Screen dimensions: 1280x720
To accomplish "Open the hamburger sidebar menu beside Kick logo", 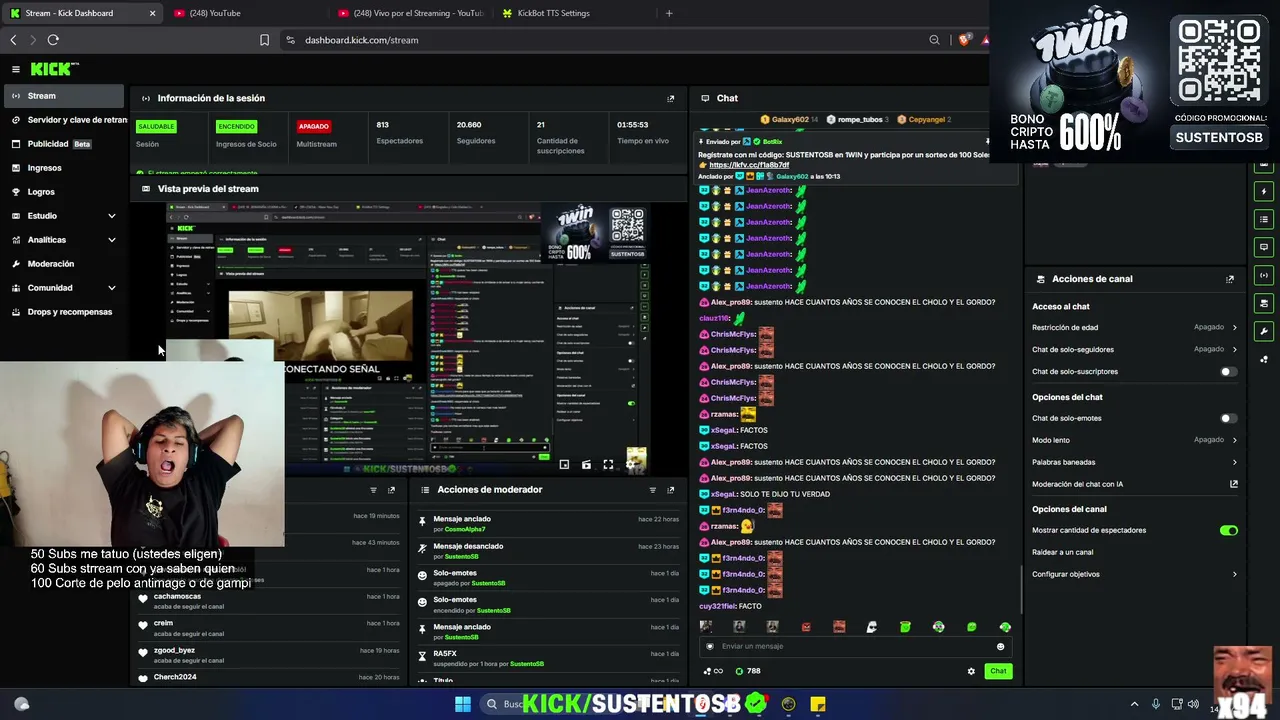I will tap(16, 69).
